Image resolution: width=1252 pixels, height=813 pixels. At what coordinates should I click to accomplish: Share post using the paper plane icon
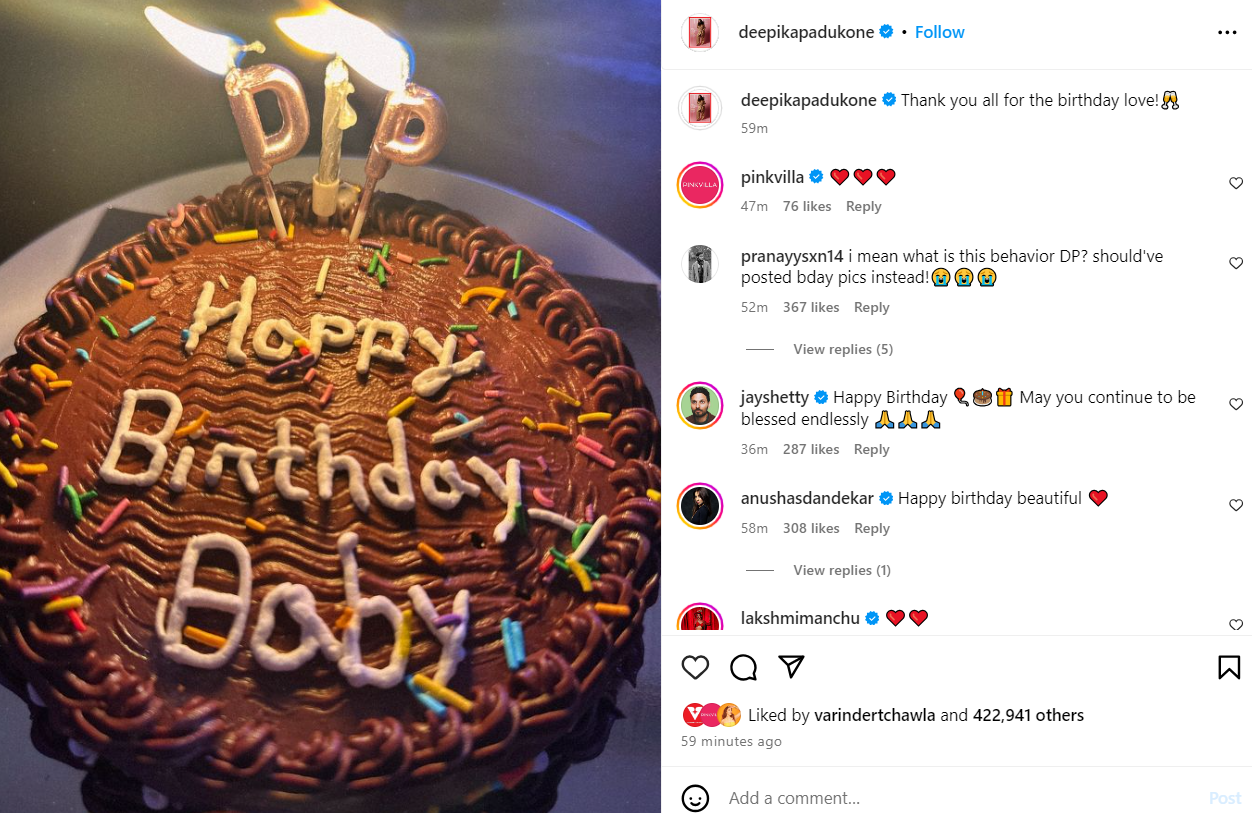tap(791, 667)
